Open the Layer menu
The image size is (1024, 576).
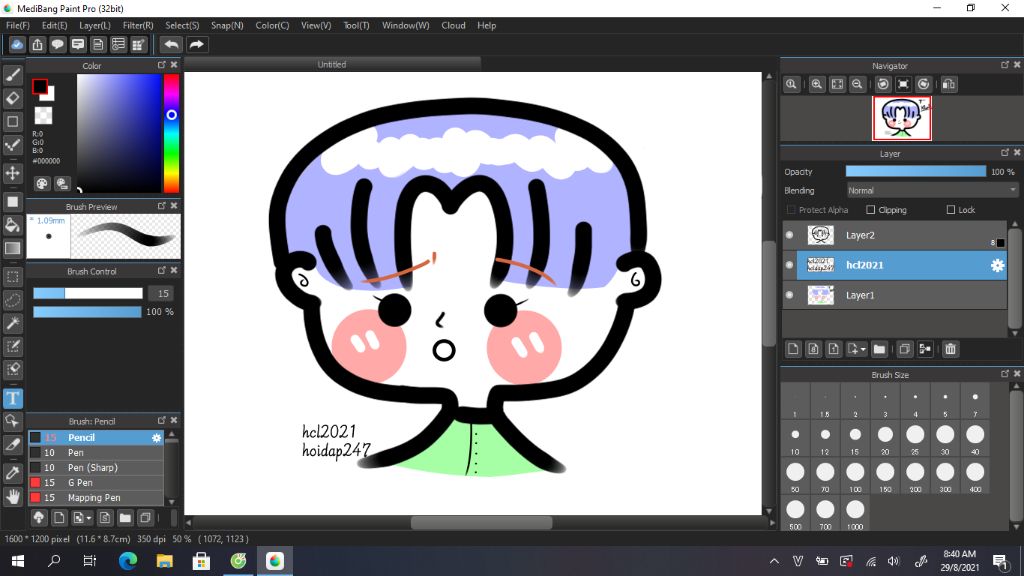(95, 25)
